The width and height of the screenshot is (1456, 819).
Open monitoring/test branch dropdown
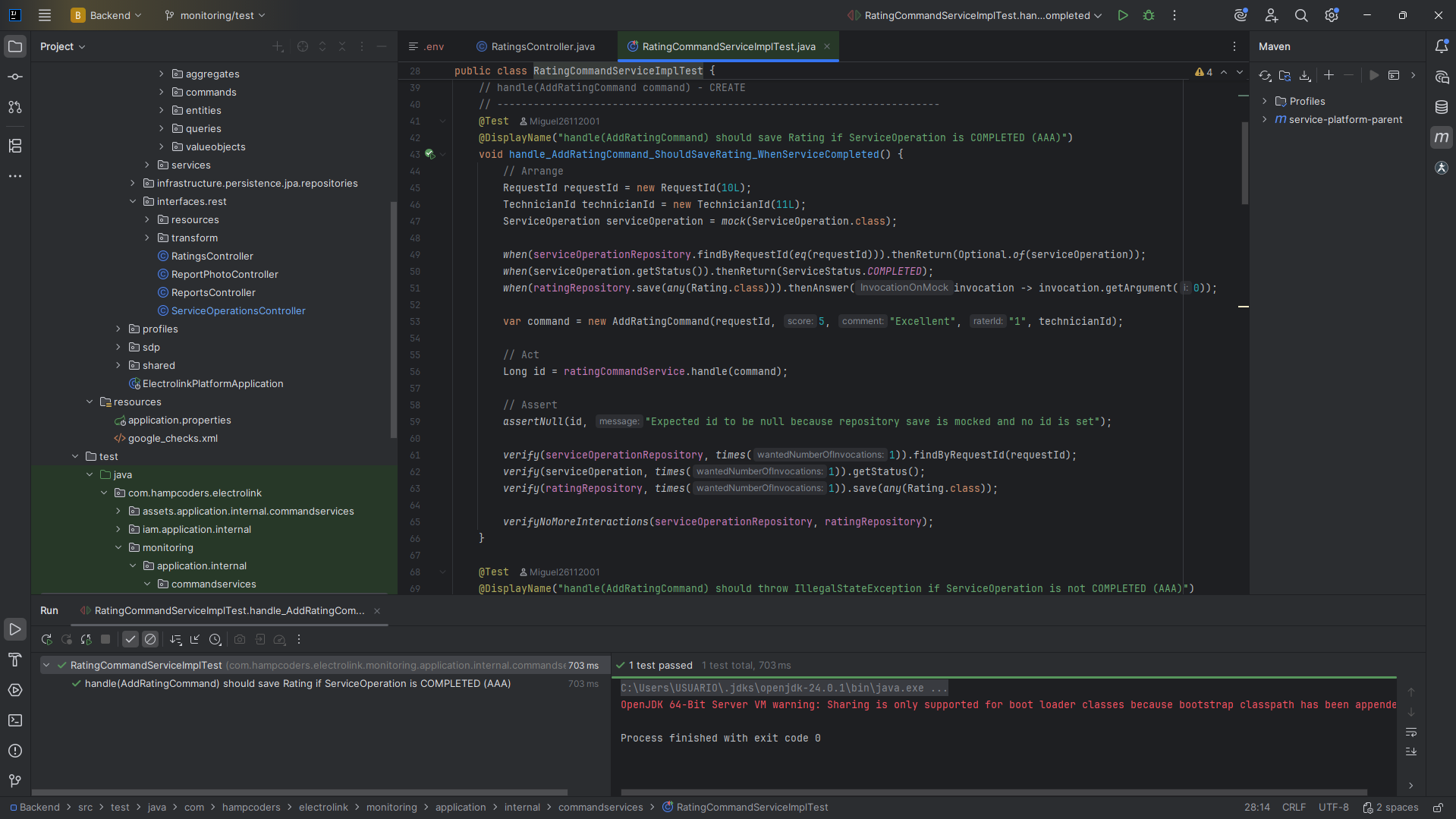click(x=215, y=15)
